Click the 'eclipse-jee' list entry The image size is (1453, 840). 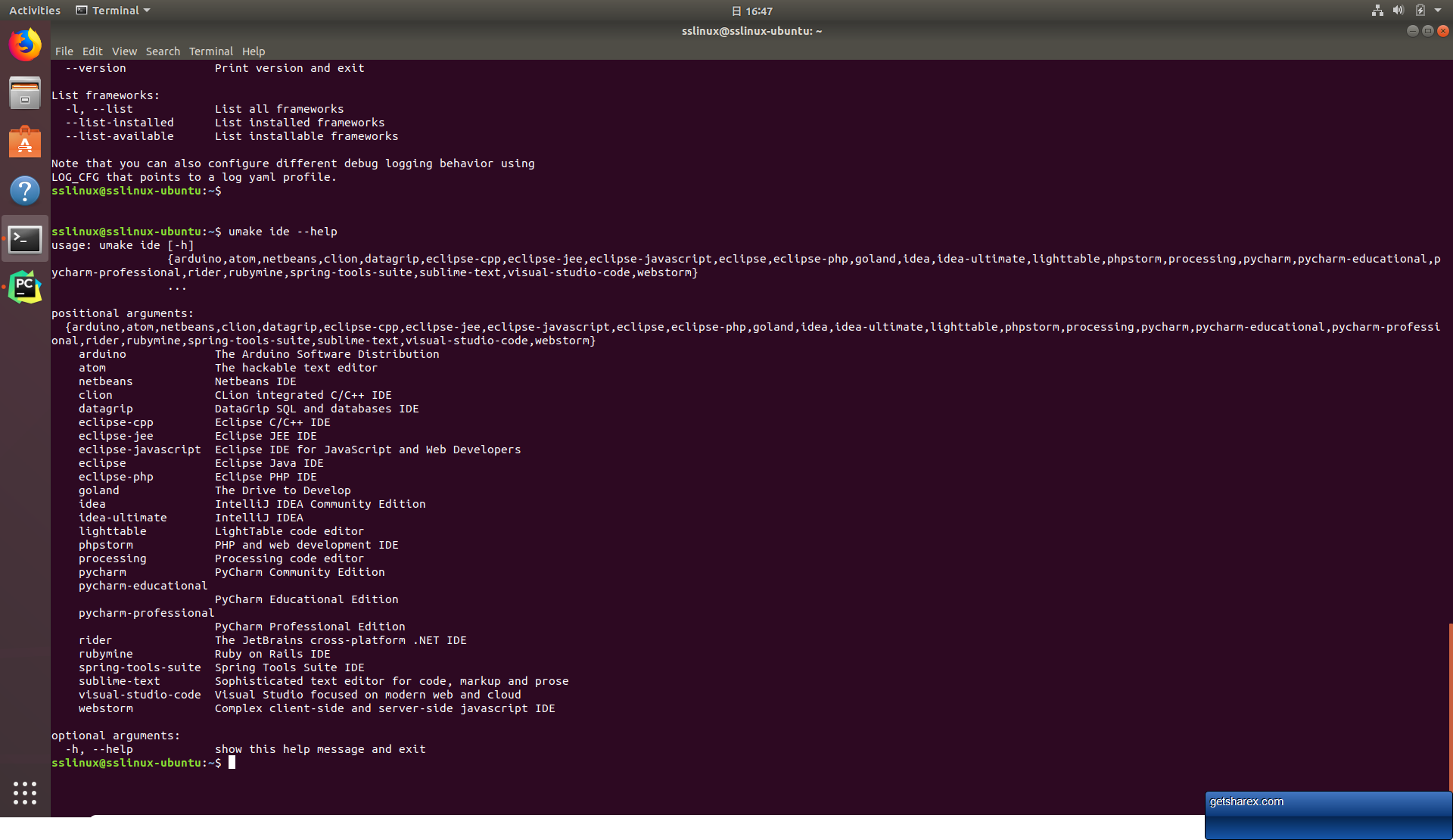116,436
